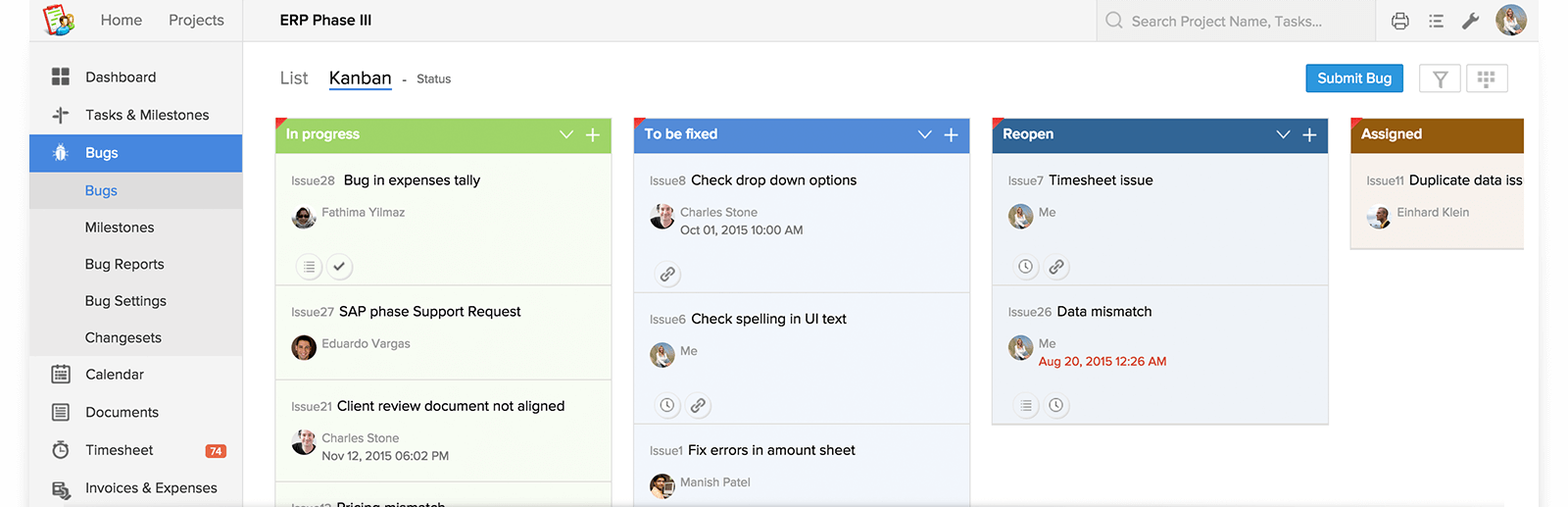Open Projects link in top navigation

[x=196, y=21]
